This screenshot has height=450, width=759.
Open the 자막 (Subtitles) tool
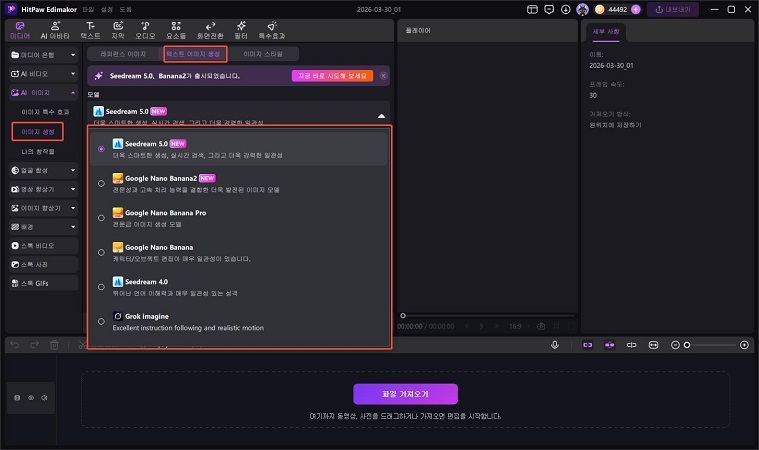118,30
